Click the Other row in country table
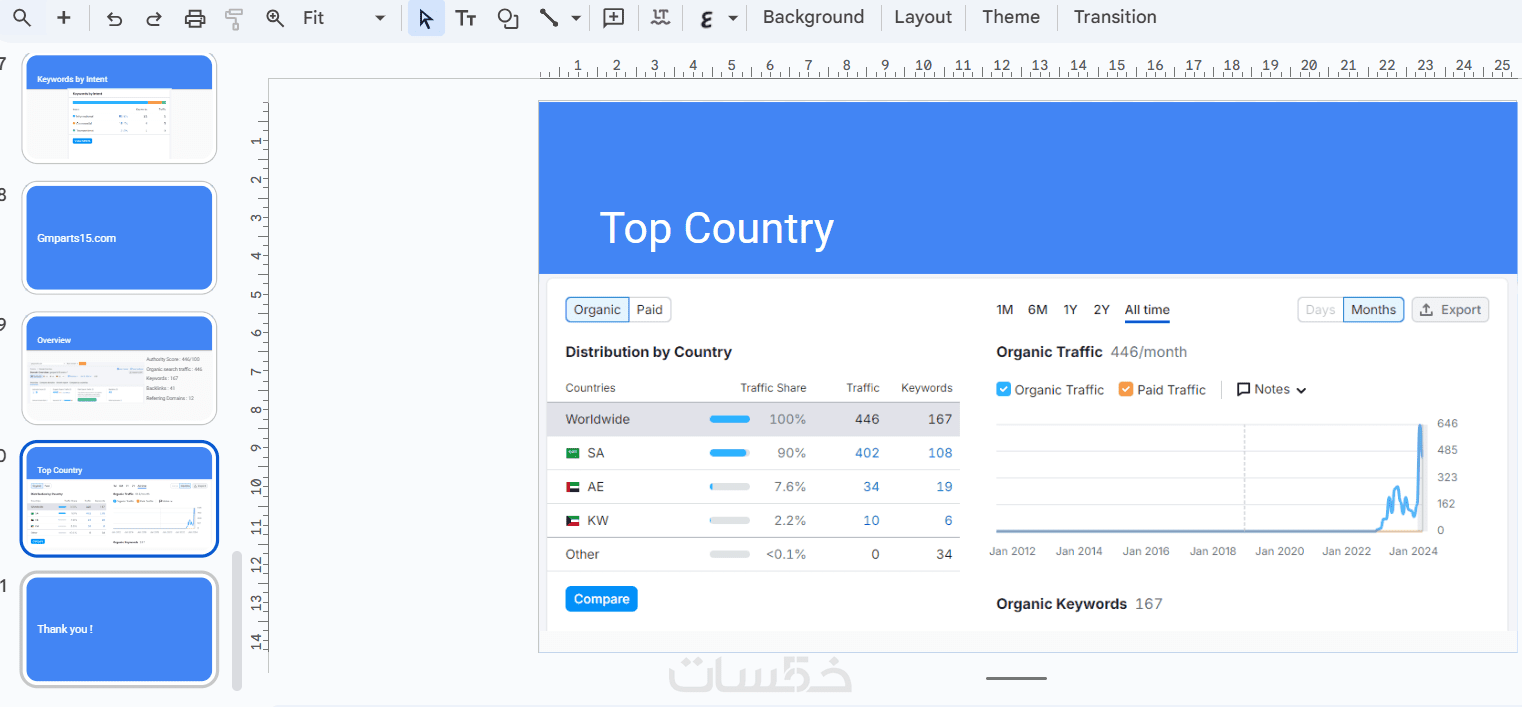 pos(753,554)
